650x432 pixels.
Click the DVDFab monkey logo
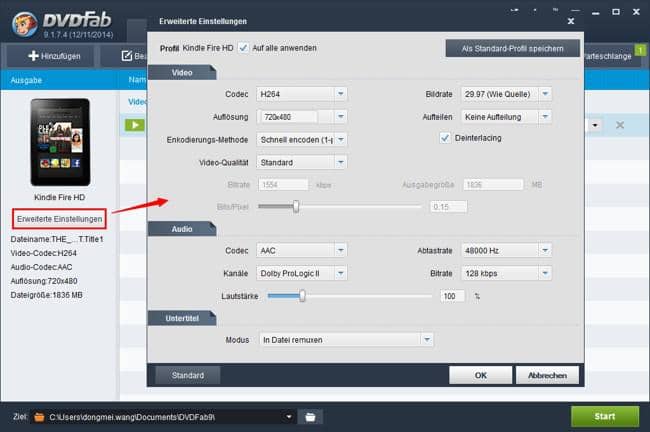point(24,24)
